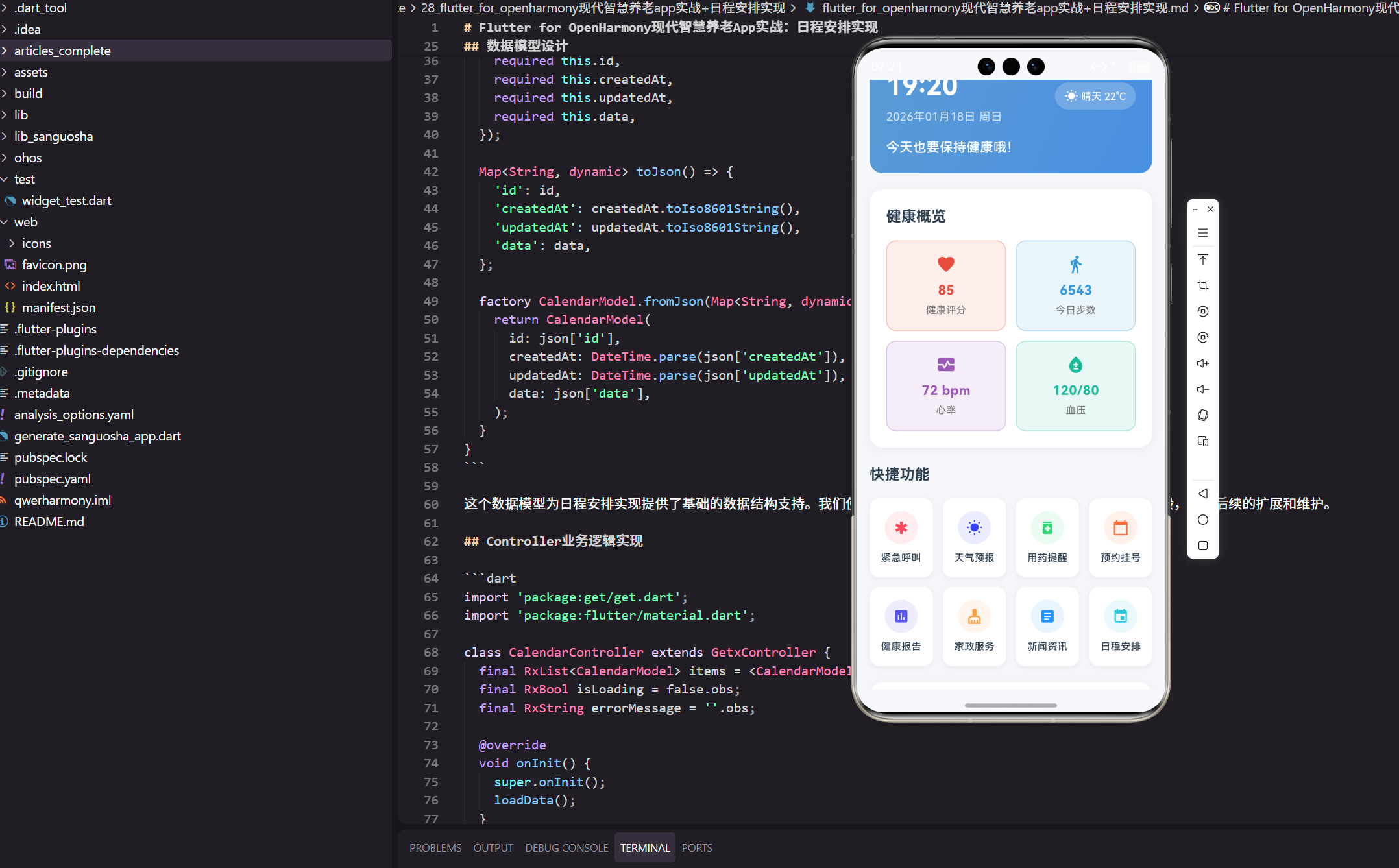This screenshot has height=868, width=1399.
Task: Tap the 用药提醒 medication reminder shortcut
Action: [x=1047, y=537]
